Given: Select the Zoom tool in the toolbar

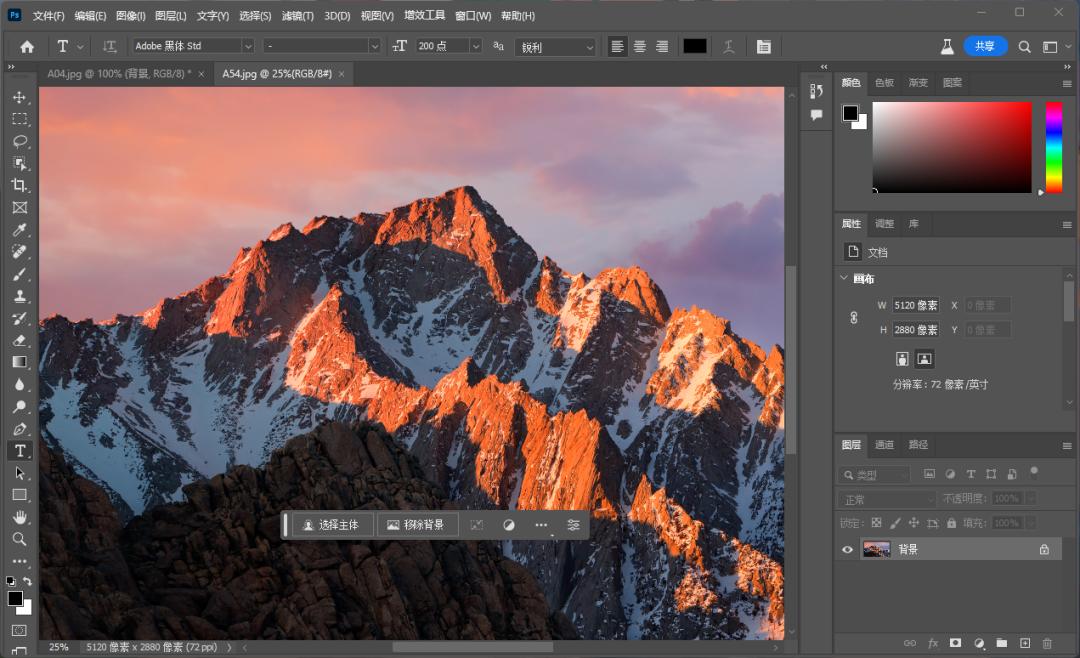Looking at the screenshot, I should [x=20, y=539].
